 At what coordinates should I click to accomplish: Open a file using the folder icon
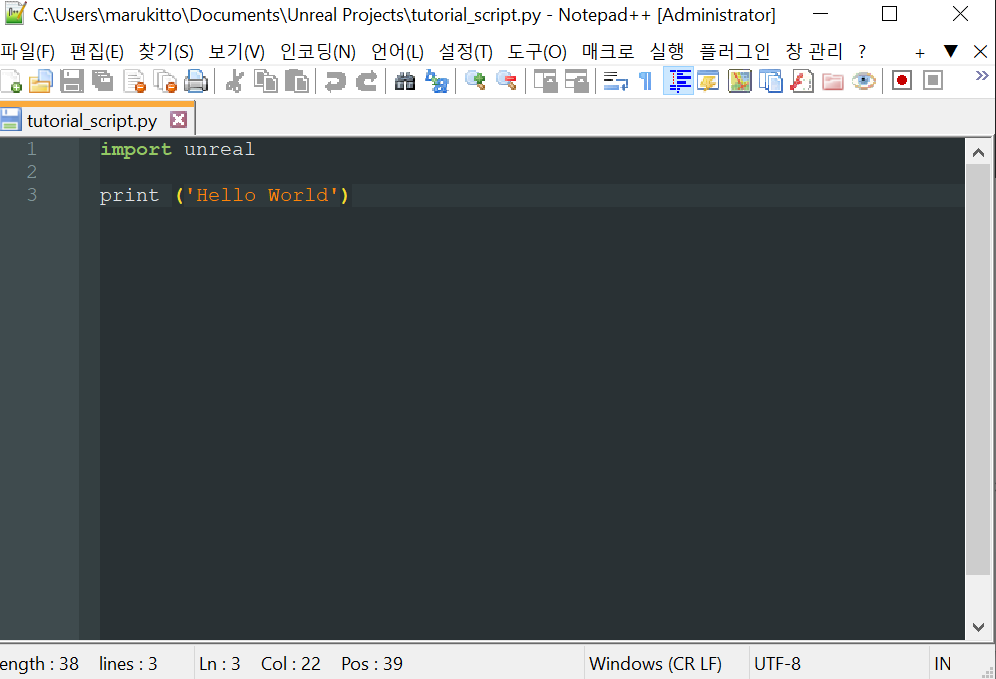(x=41, y=81)
